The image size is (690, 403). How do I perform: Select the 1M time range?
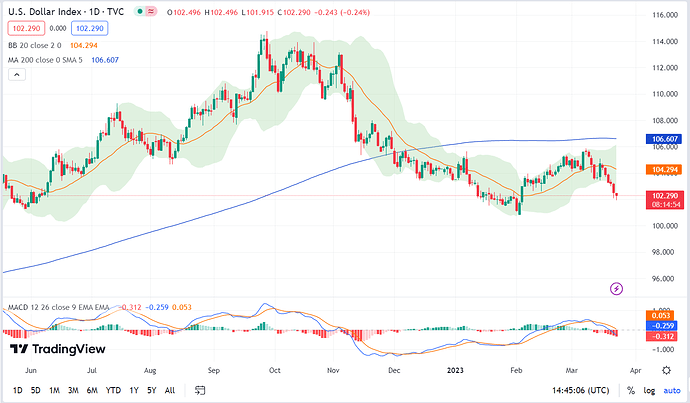pos(54,390)
